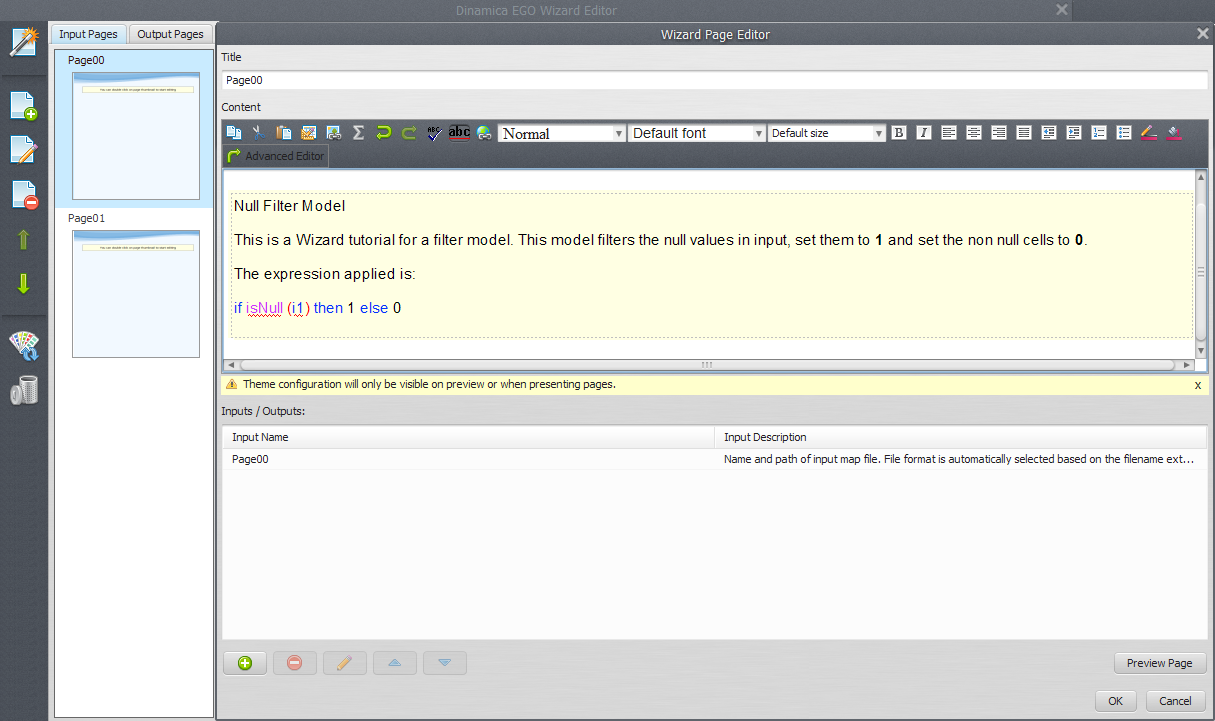Switch to the Output Pages tab
Screen dimensions: 1215x721
click(x=170, y=34)
